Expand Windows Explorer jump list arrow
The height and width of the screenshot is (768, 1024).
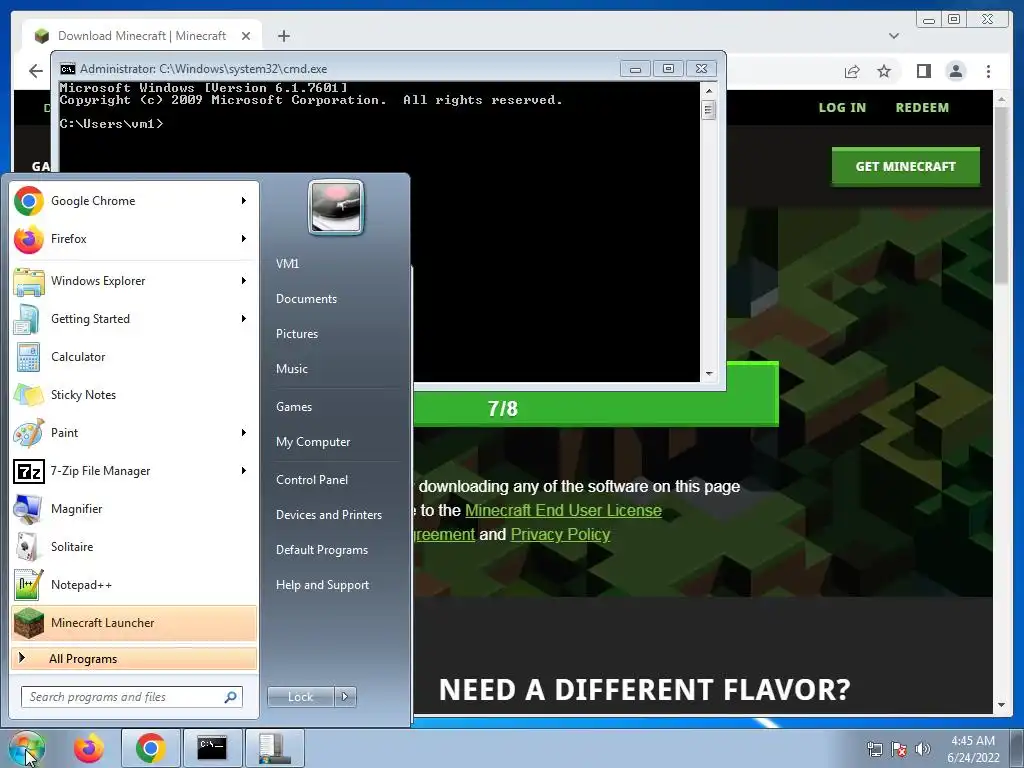tap(244, 281)
